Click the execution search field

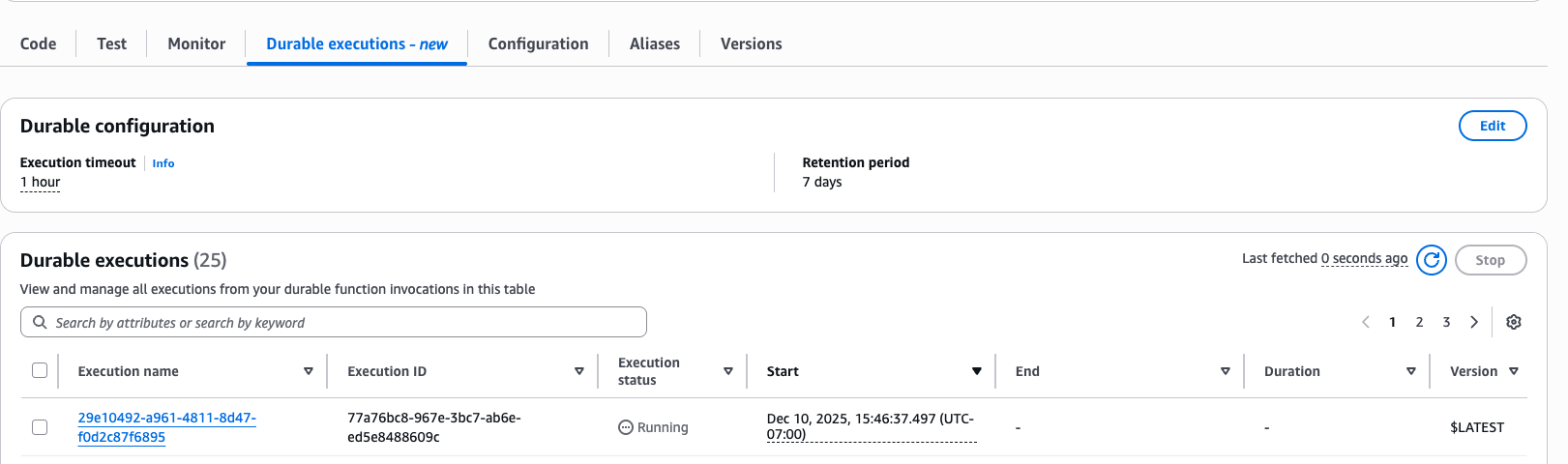pyautogui.click(x=334, y=322)
